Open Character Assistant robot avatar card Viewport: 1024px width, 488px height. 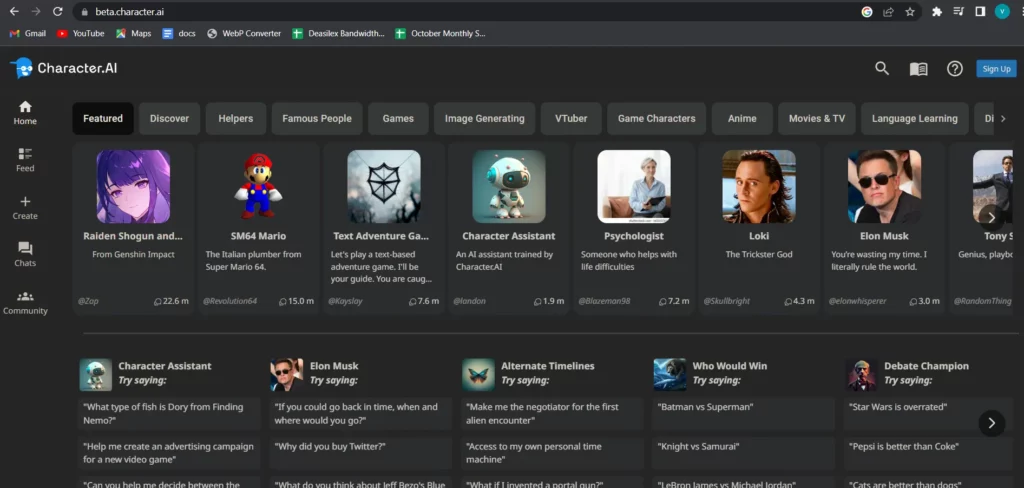pyautogui.click(x=509, y=186)
